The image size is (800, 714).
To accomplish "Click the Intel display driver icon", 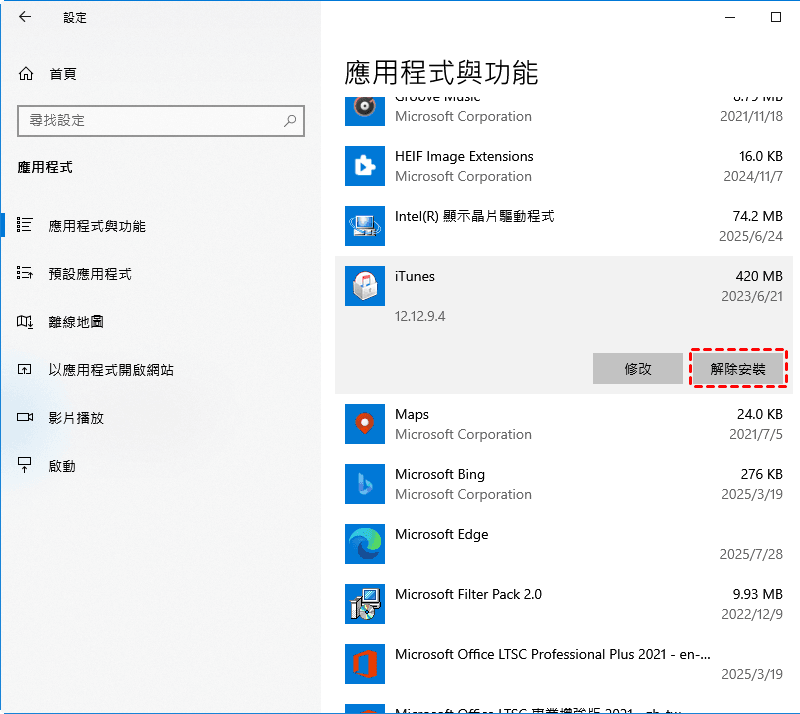I will pyautogui.click(x=365, y=226).
